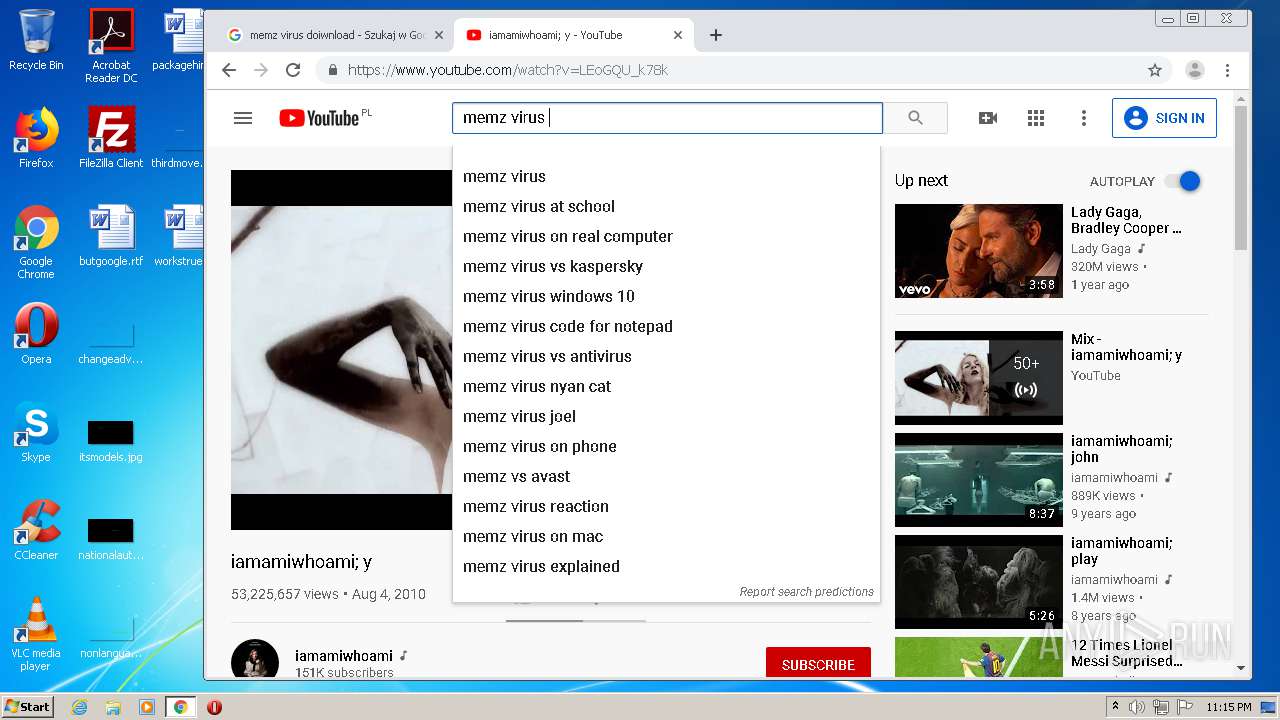The height and width of the screenshot is (720, 1280).
Task: Choose suggestion 'memz virus code for notepad'
Action: [666, 326]
